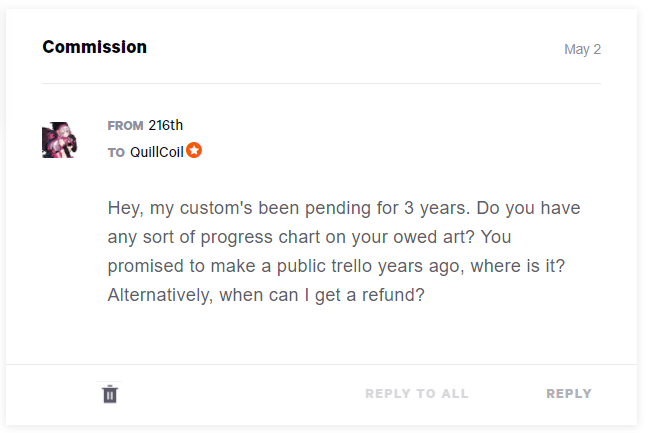649x433 pixels.
Task: Click the May 2 date stamp
Action: coord(582,49)
